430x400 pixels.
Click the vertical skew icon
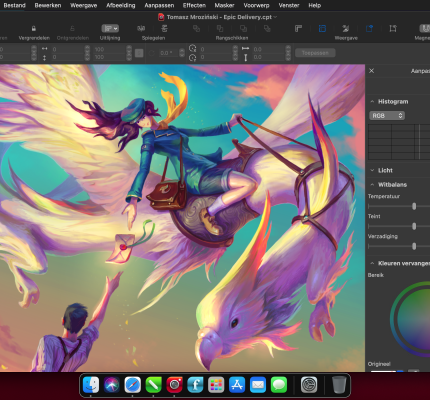coord(246,58)
